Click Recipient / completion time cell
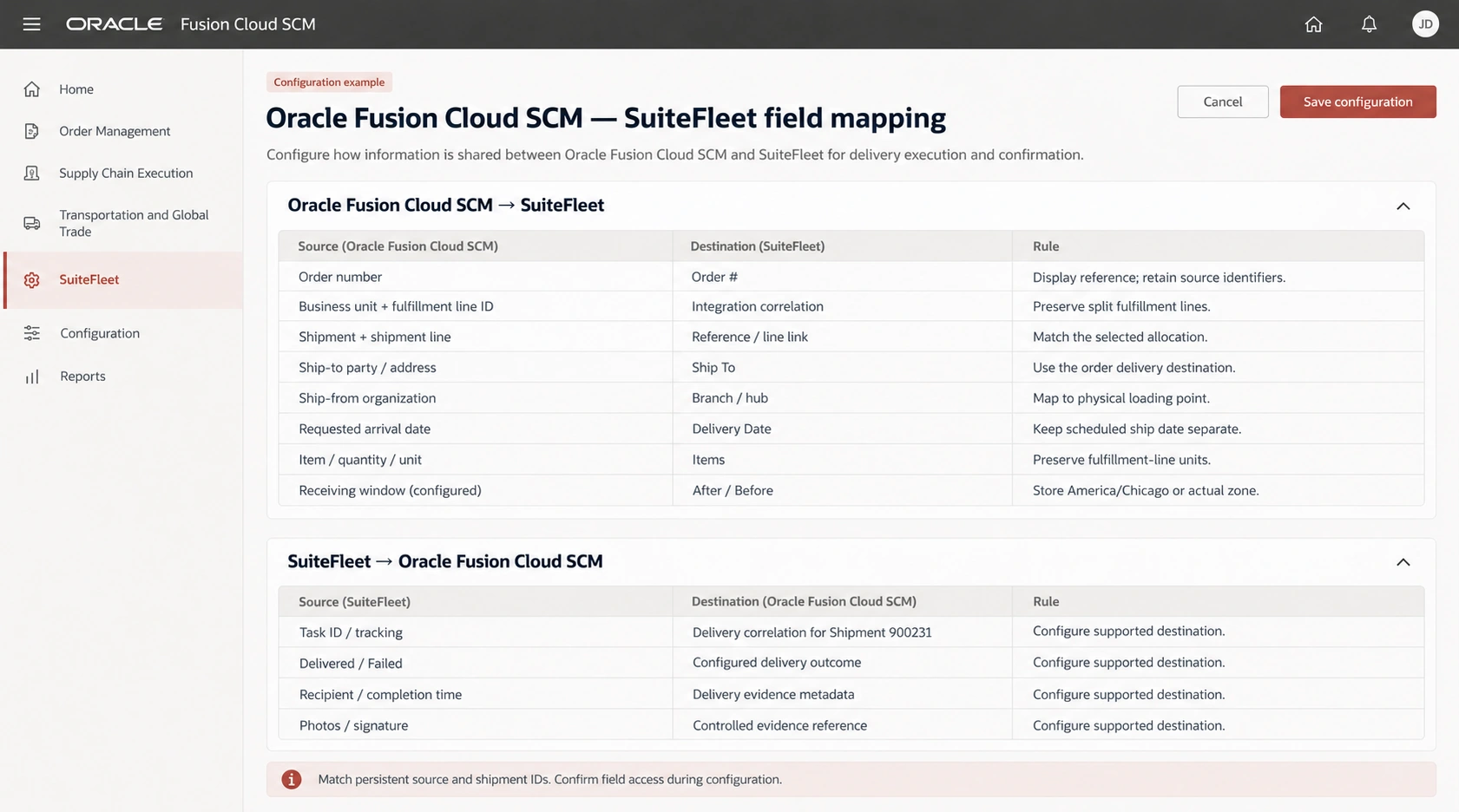This screenshot has height=812, width=1459. (x=476, y=694)
